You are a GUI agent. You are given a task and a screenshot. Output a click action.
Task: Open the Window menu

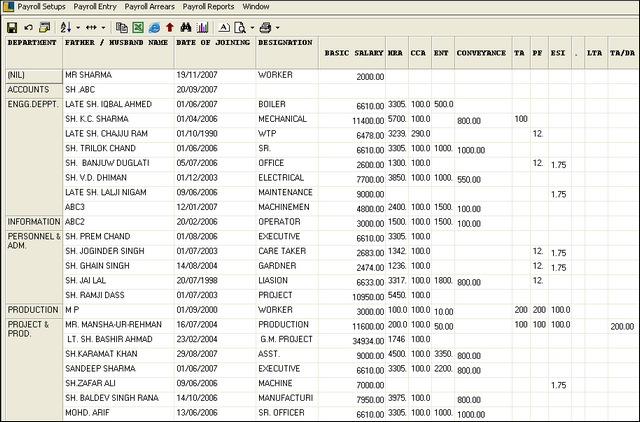pyautogui.click(x=256, y=7)
